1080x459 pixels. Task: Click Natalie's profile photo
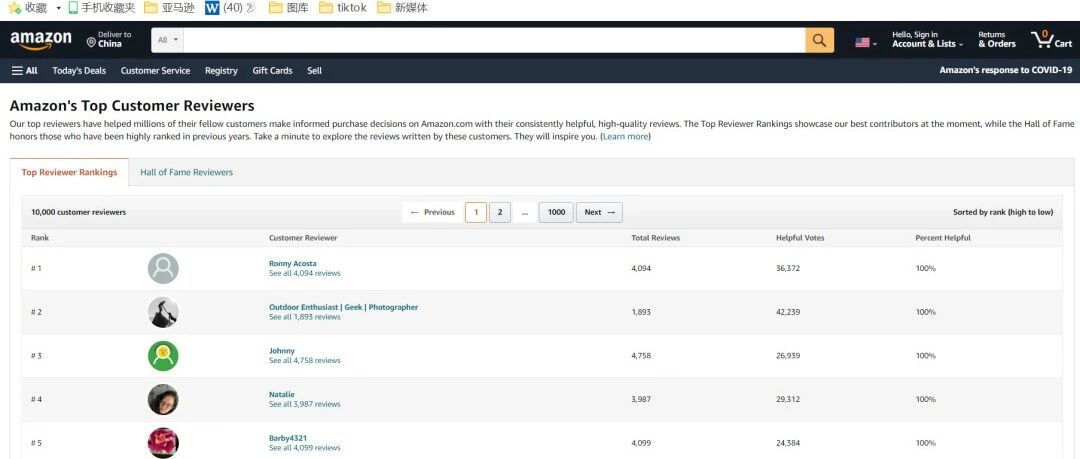click(163, 400)
